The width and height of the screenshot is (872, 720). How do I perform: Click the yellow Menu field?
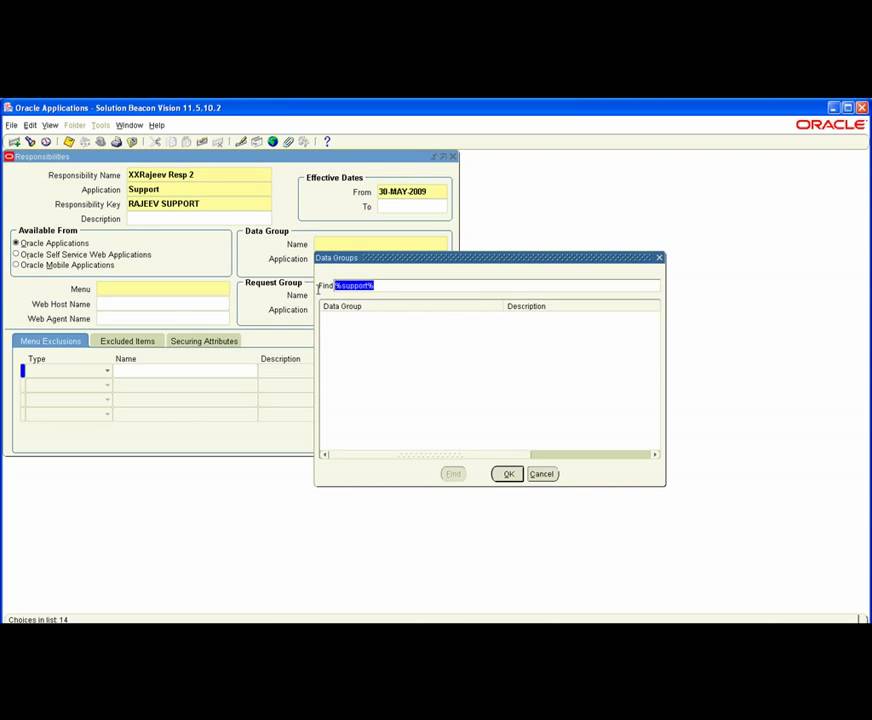point(163,289)
